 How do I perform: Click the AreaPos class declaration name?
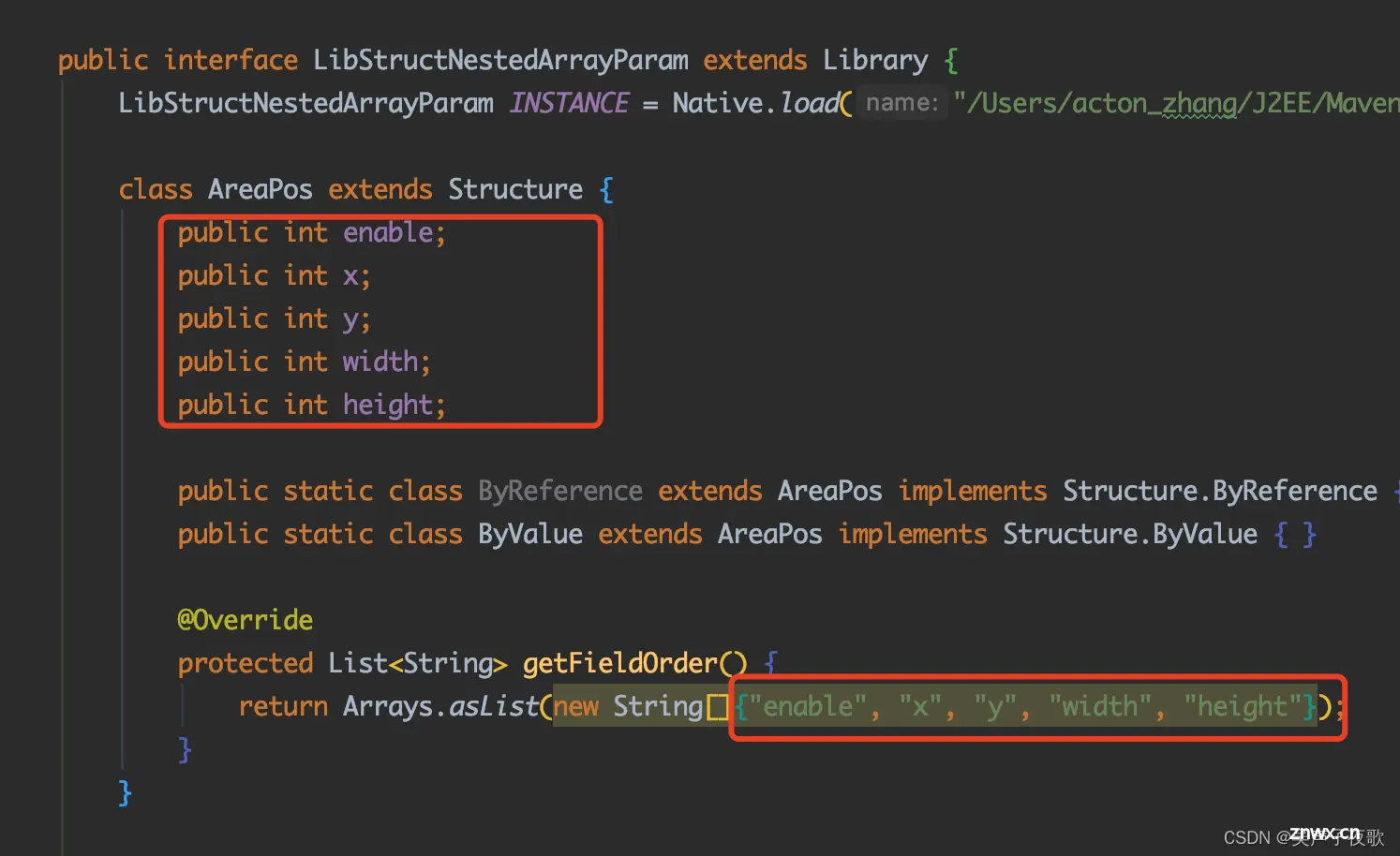coord(261,189)
